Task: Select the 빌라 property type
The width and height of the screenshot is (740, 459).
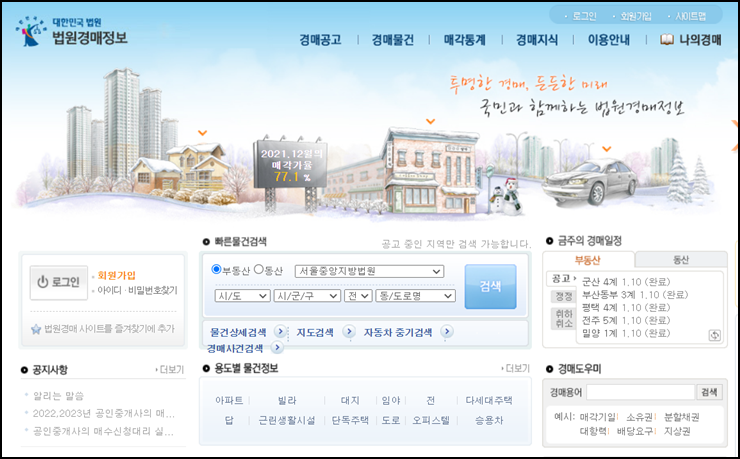Action: pos(287,401)
